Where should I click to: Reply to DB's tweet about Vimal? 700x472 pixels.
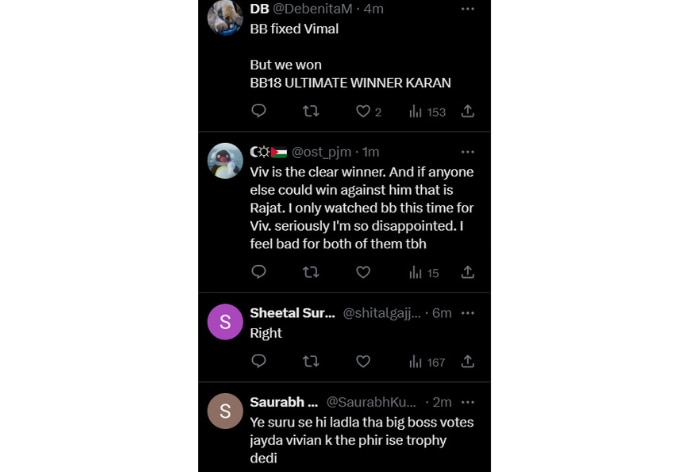[258, 112]
